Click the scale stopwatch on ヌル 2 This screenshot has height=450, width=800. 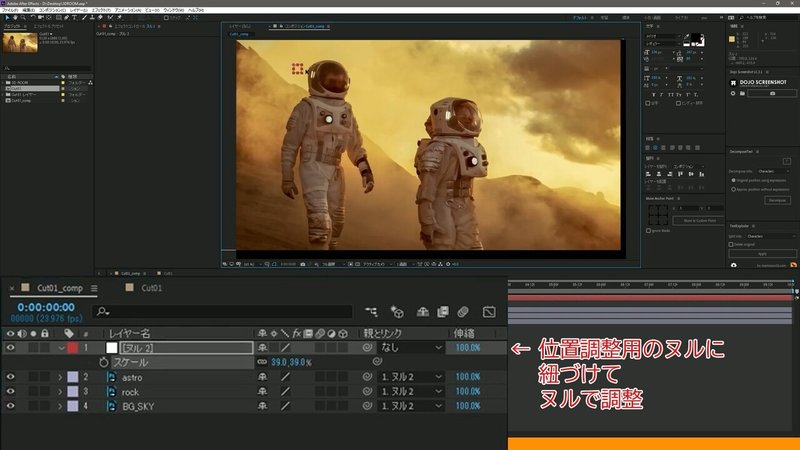pos(104,362)
